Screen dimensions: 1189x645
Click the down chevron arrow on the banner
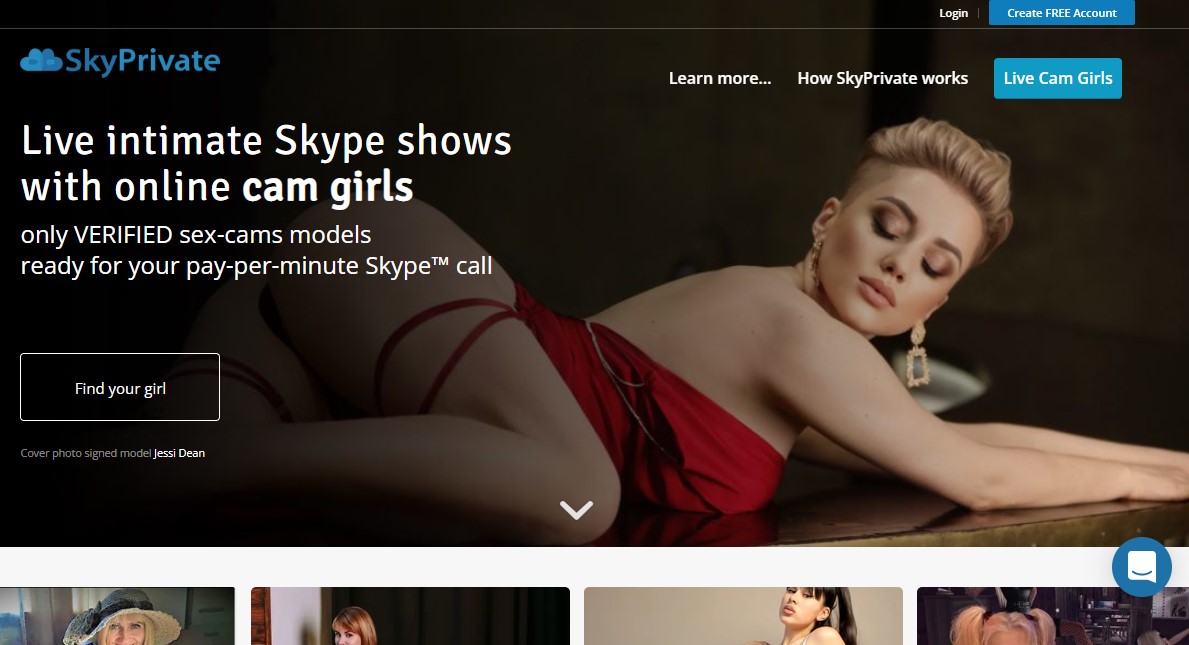click(x=576, y=510)
